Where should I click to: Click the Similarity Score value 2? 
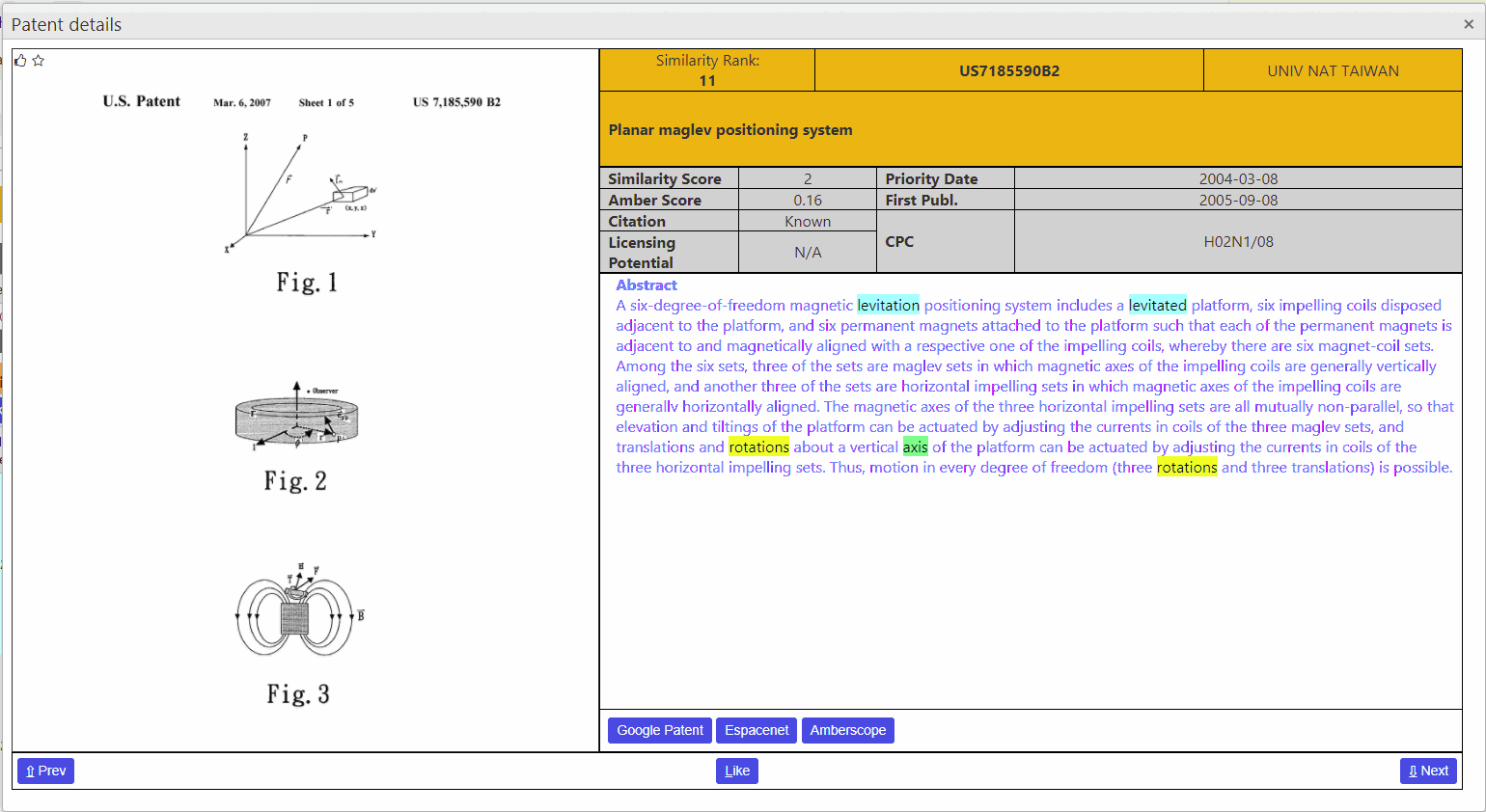[808, 178]
